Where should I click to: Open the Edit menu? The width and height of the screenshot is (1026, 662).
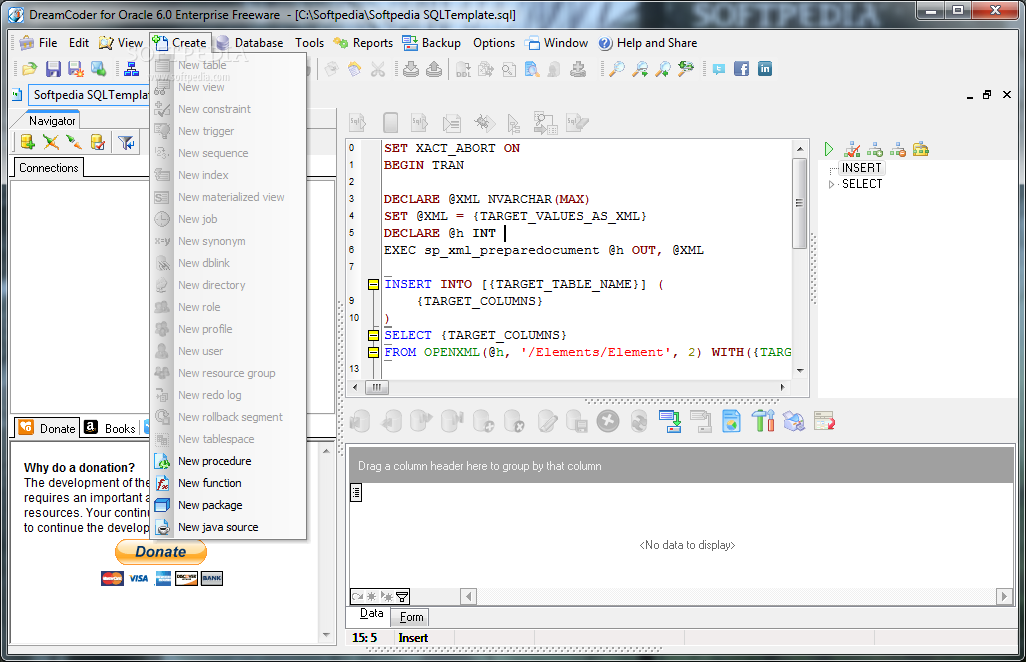tap(79, 43)
